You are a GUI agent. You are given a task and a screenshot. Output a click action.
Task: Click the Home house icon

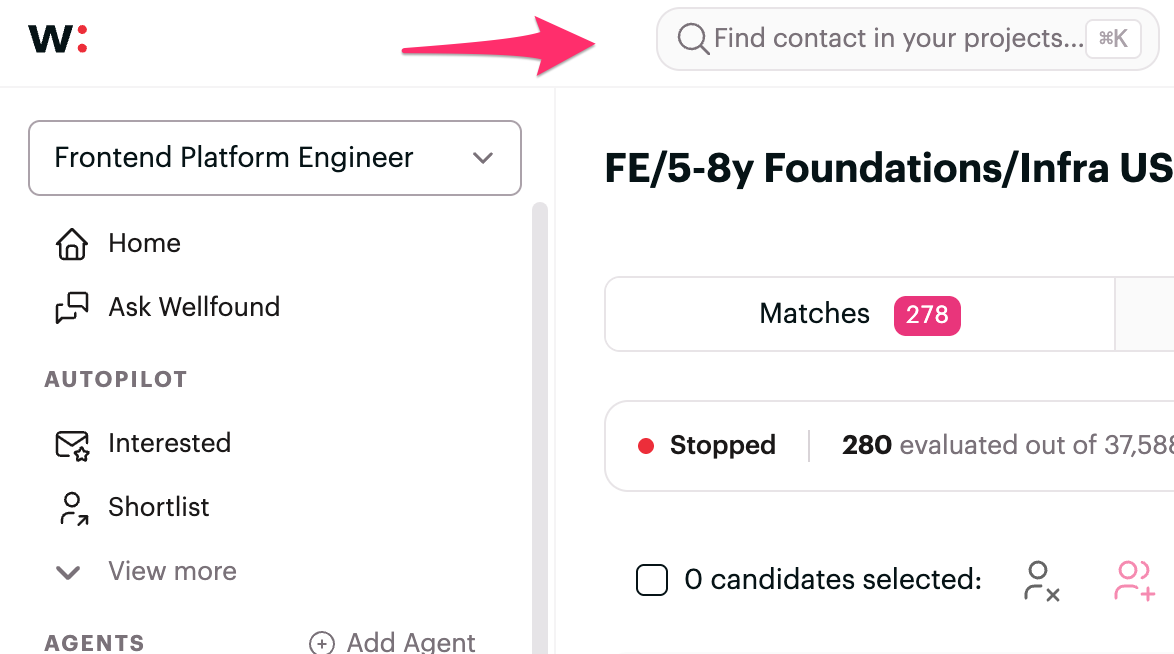pos(71,244)
